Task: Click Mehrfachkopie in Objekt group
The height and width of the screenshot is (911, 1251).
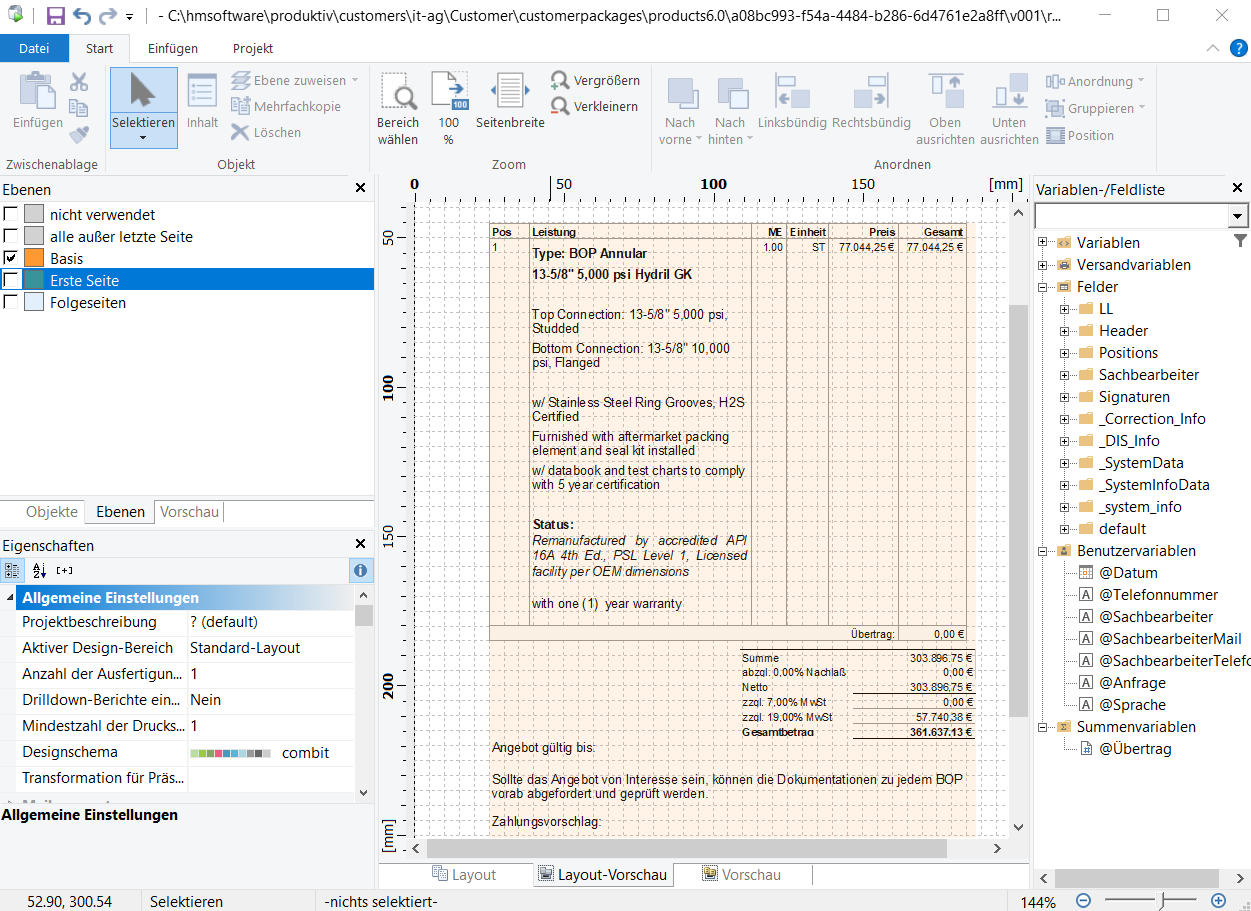Action: [286, 106]
